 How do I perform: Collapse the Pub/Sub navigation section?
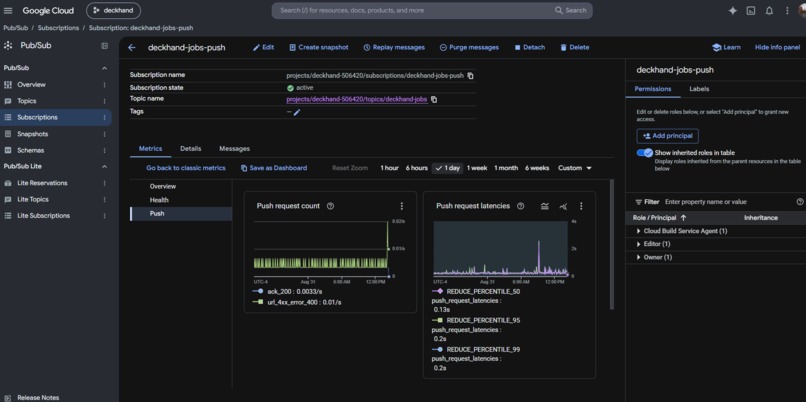[x=104, y=68]
